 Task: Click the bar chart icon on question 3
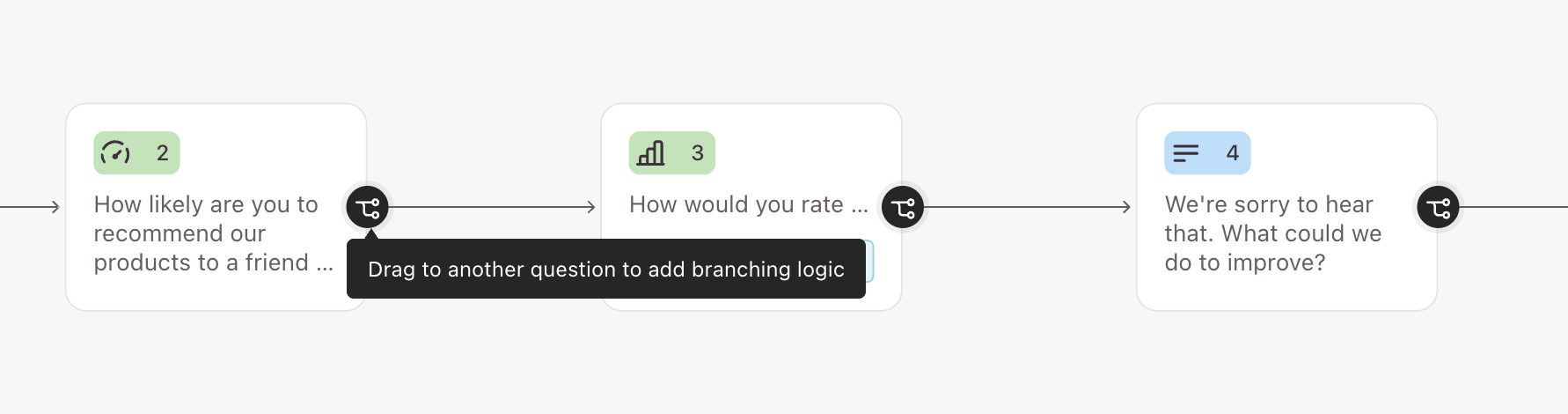[651, 153]
